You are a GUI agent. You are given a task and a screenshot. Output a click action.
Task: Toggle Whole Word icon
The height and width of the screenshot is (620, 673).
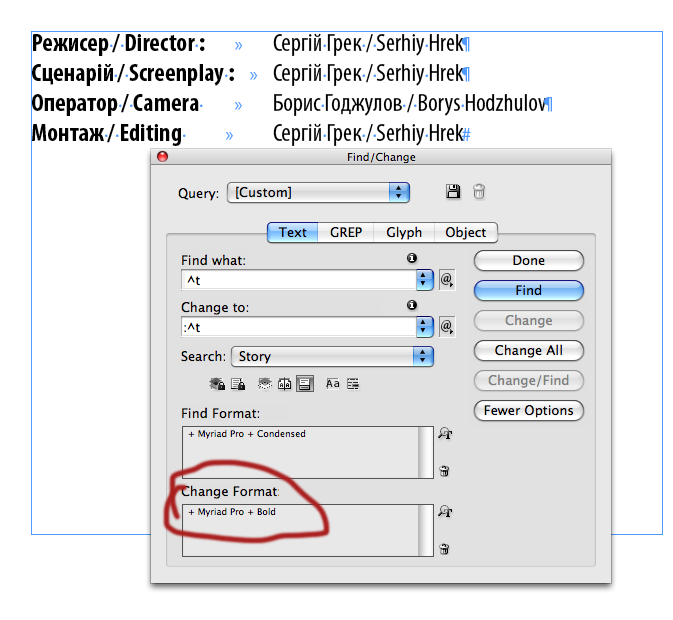click(353, 384)
